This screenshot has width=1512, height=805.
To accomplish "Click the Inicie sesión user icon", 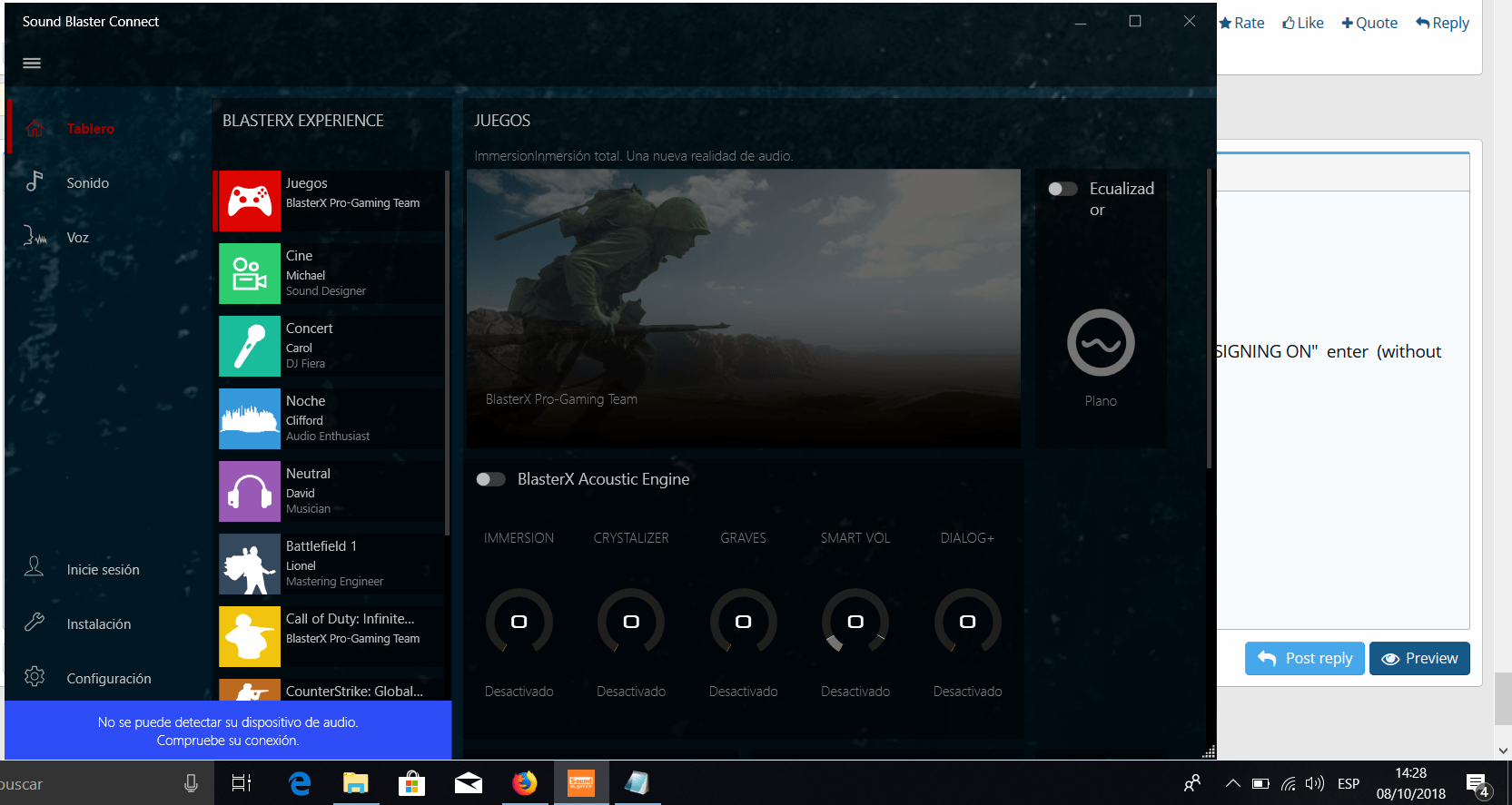I will pyautogui.click(x=35, y=567).
